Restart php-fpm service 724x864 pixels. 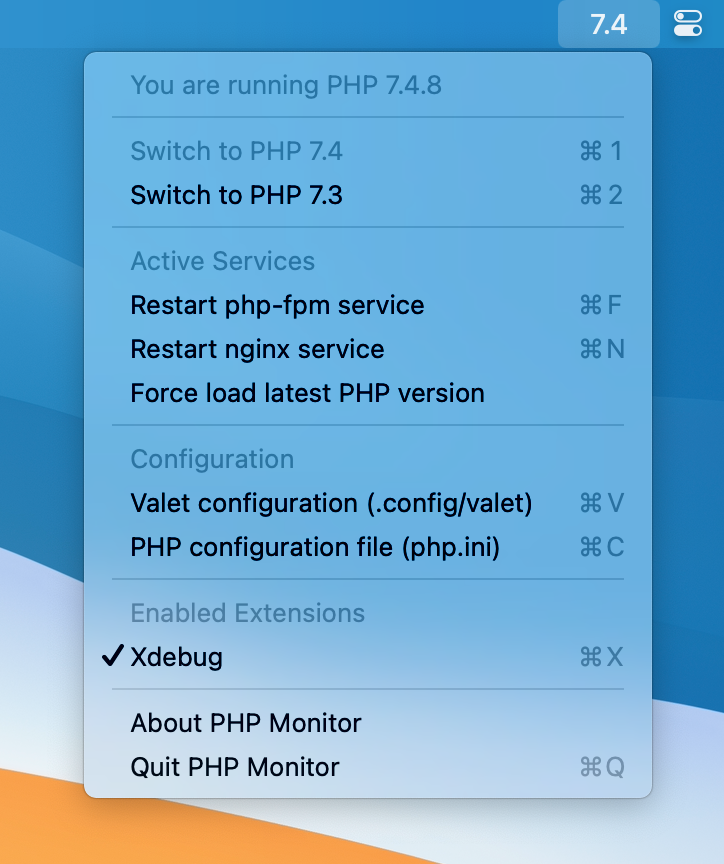coord(368,305)
